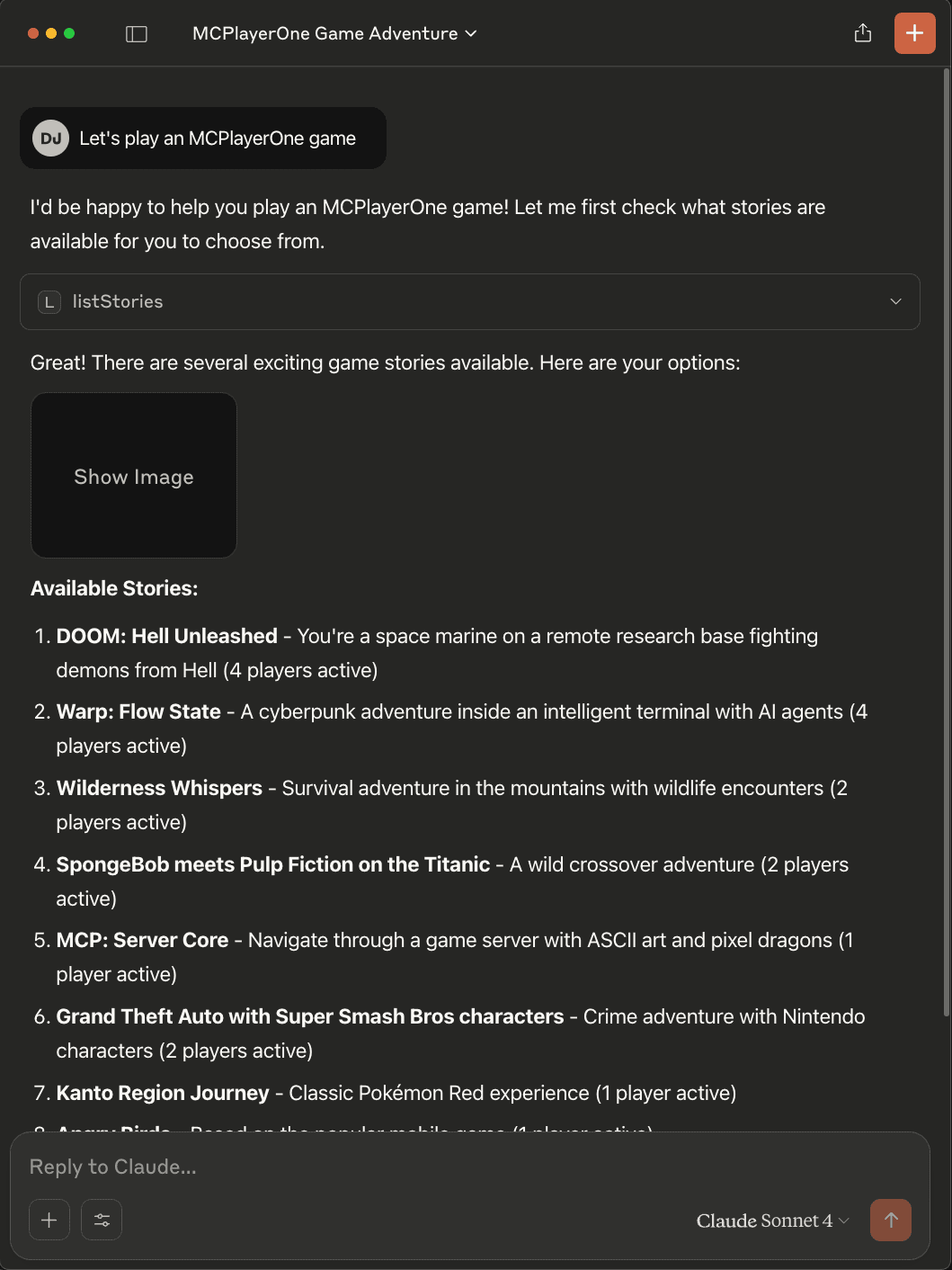Click the Warp: Flow State story title
This screenshot has width=952, height=1270.
pyautogui.click(x=138, y=711)
